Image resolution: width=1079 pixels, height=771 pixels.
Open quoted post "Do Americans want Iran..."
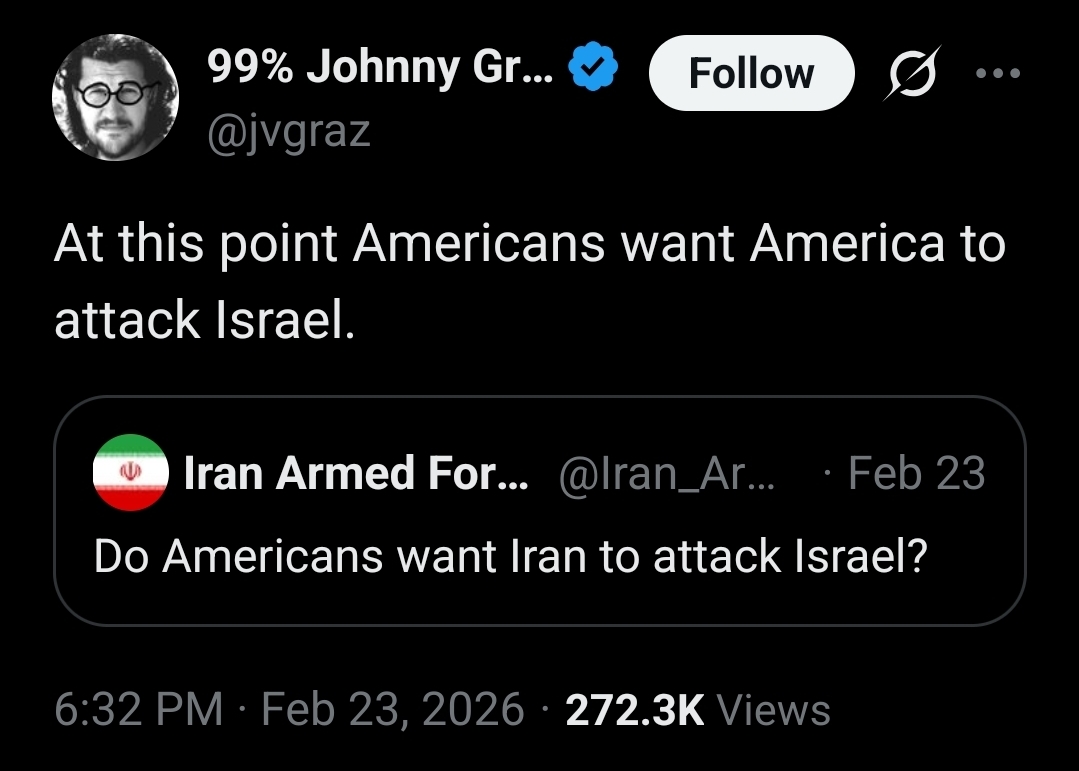(510, 556)
